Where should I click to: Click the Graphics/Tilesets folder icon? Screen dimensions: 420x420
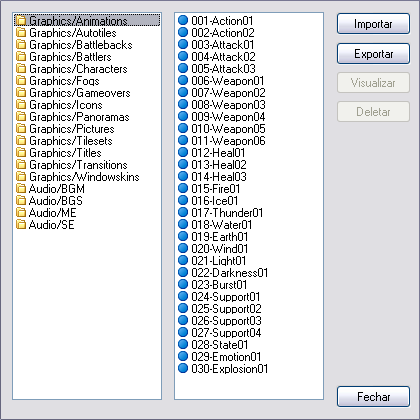point(21,141)
